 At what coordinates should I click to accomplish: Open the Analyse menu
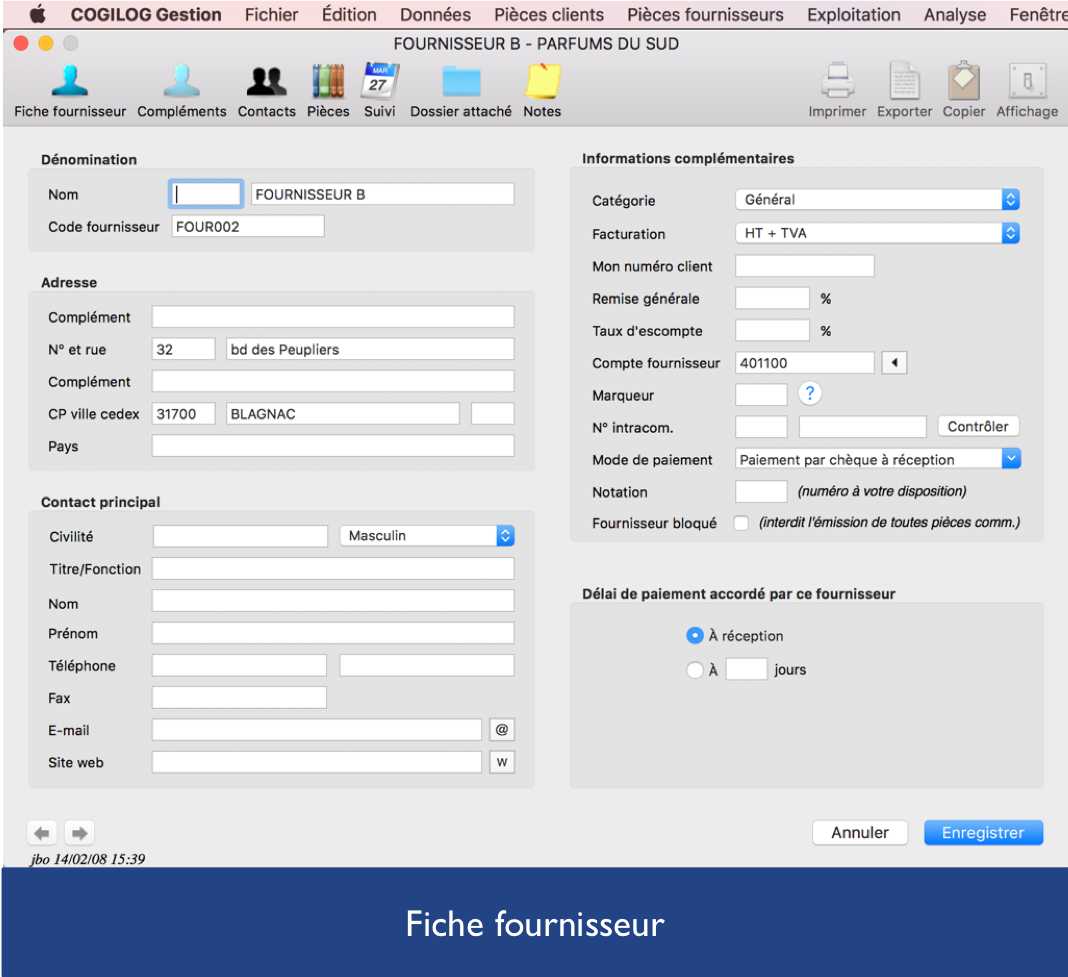tap(955, 14)
